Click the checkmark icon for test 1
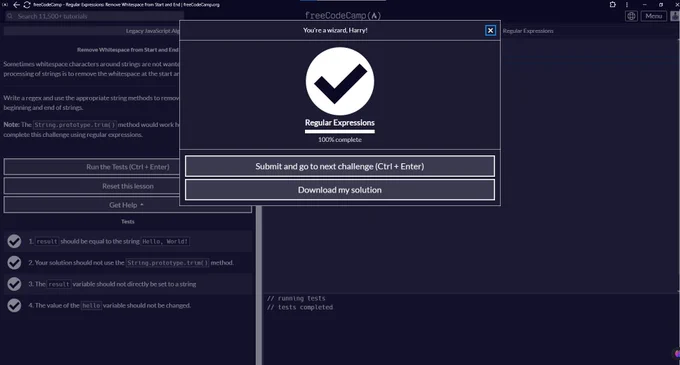The image size is (680, 365). (14, 241)
